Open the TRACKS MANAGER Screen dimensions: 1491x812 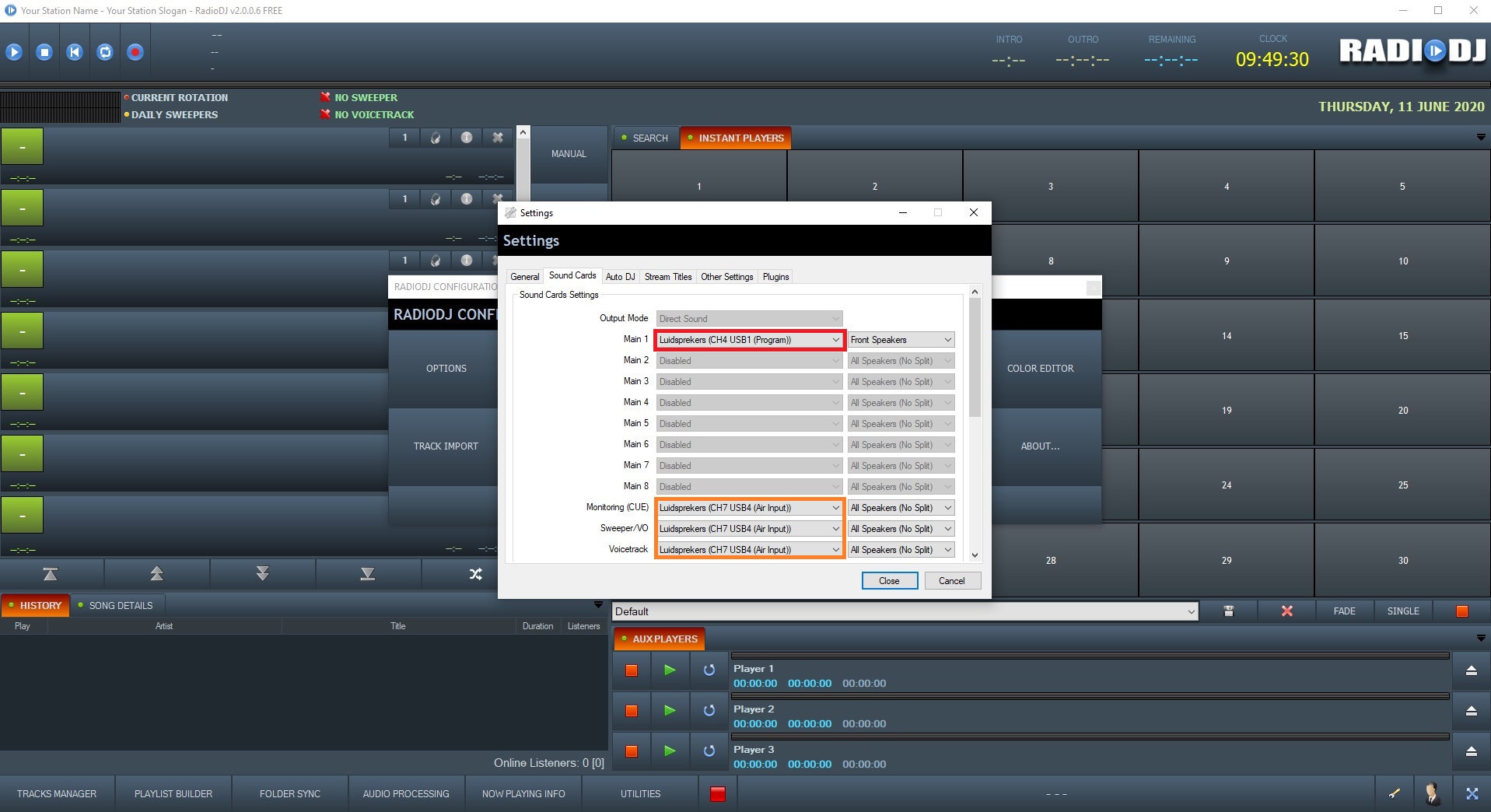pyautogui.click(x=57, y=794)
